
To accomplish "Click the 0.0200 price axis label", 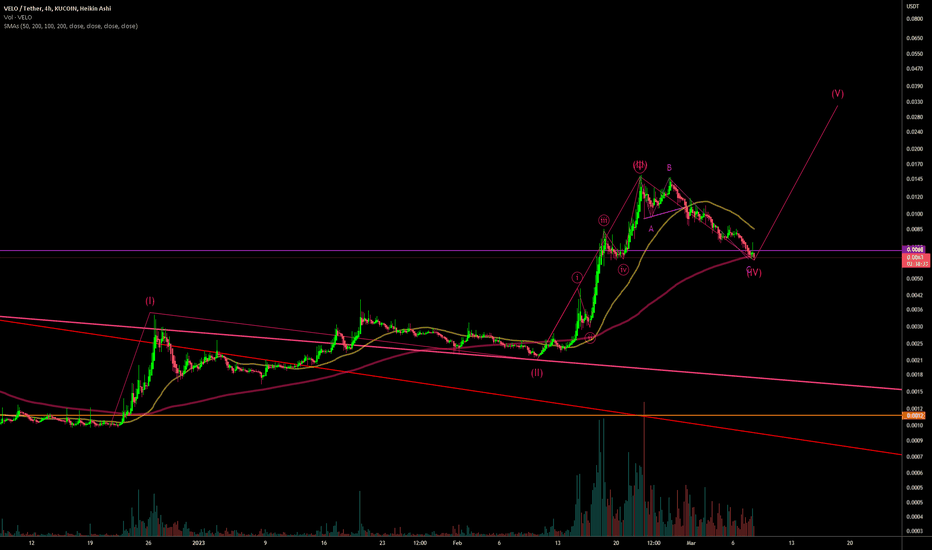I will pyautogui.click(x=914, y=149).
